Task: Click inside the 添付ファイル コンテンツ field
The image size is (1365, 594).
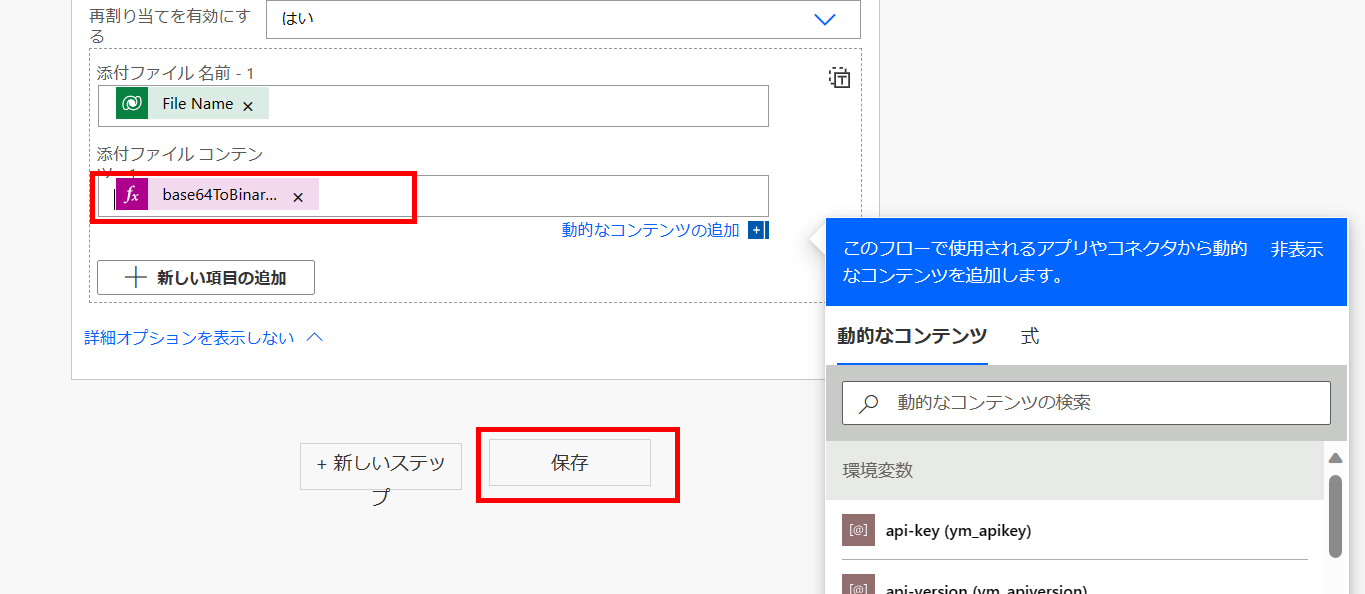Action: pyautogui.click(x=433, y=196)
